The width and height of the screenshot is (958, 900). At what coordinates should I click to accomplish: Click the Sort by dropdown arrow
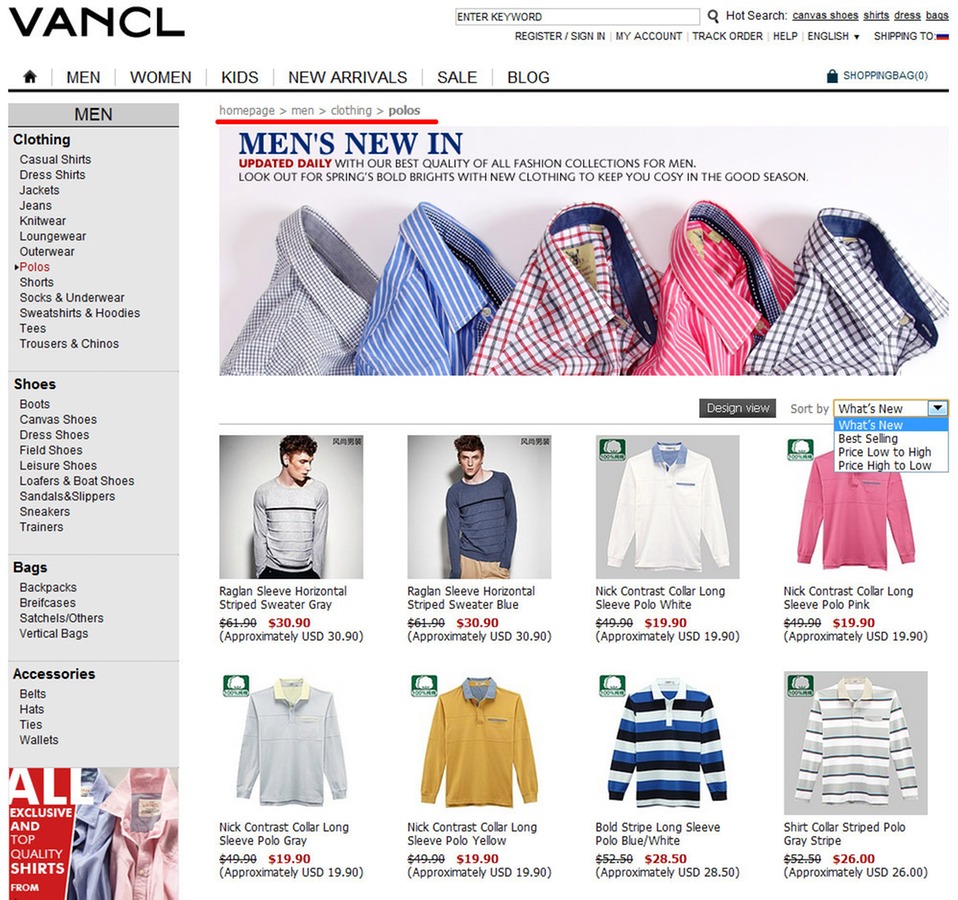(937, 408)
